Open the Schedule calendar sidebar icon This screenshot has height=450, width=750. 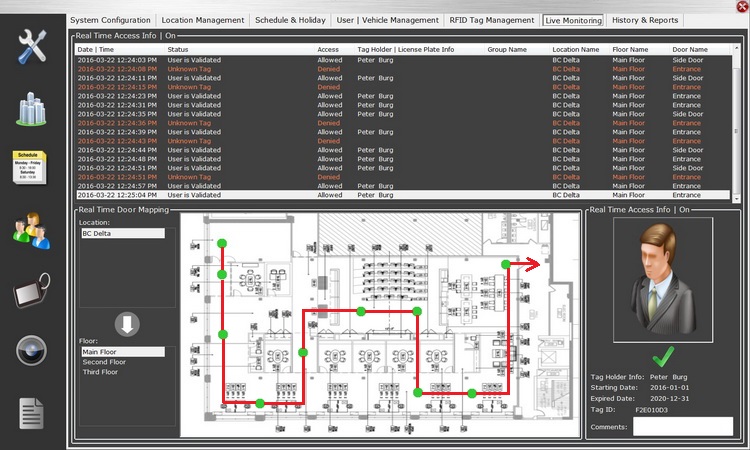(x=33, y=168)
